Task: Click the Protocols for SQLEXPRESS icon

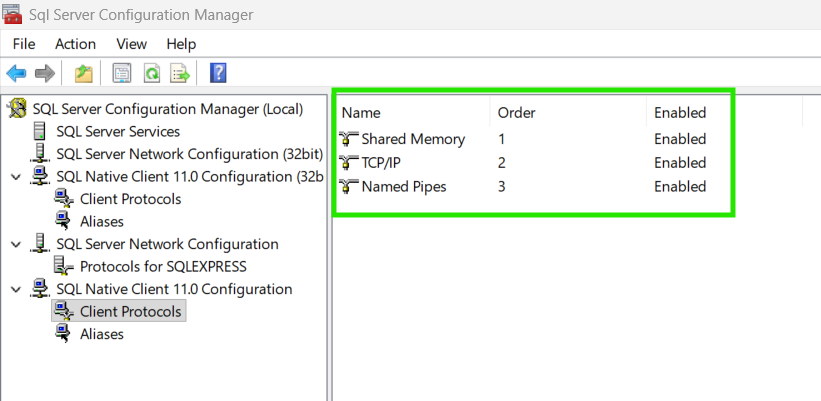Action: pos(64,266)
